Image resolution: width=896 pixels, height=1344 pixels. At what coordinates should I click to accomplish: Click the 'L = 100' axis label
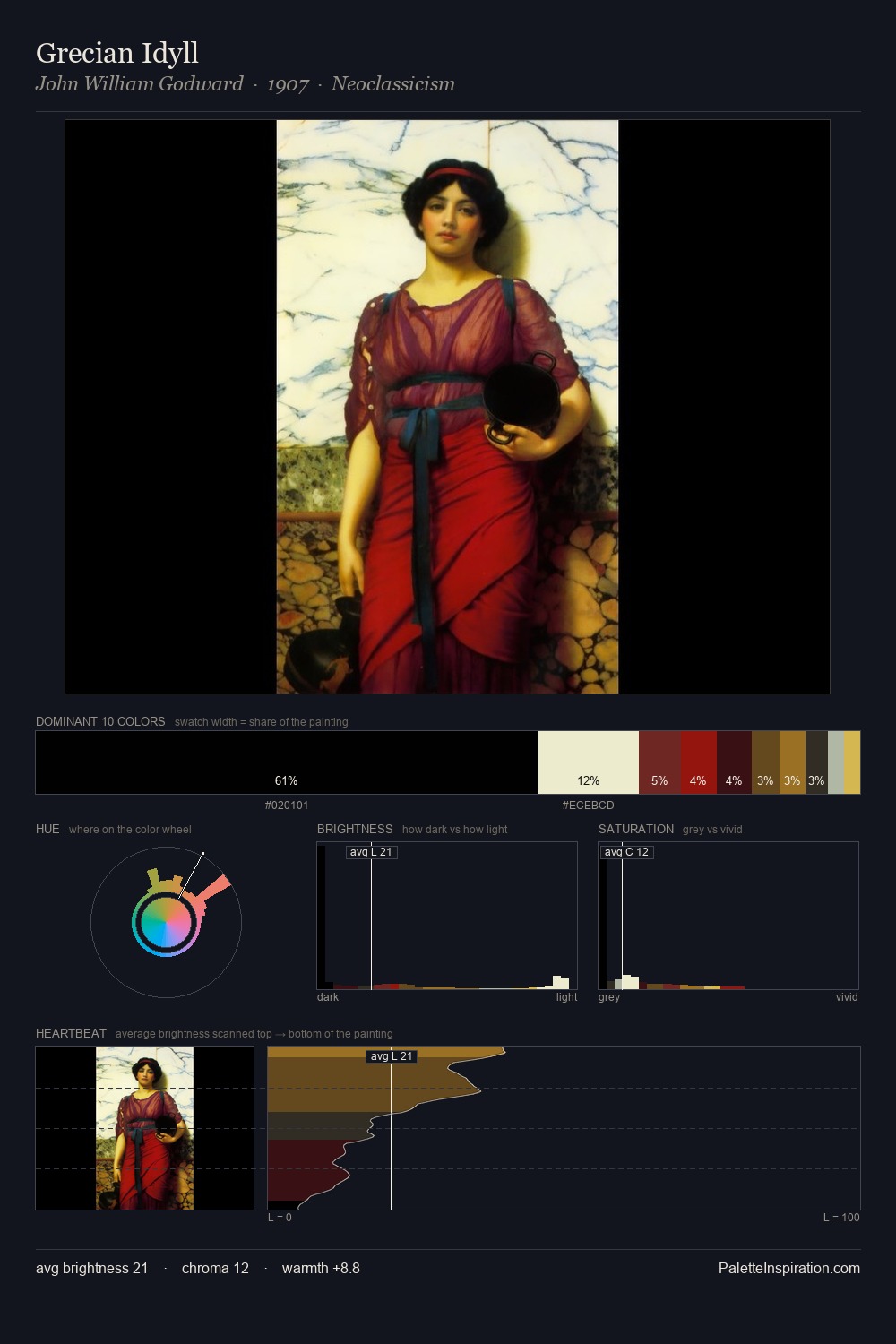841,1218
